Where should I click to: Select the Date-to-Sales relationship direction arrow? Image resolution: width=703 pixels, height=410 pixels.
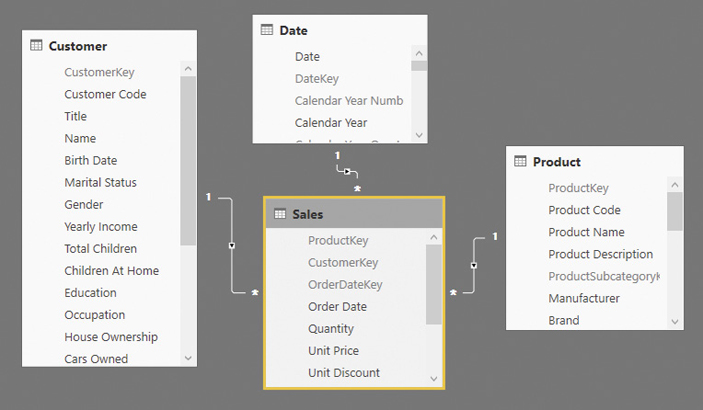[x=347, y=171]
